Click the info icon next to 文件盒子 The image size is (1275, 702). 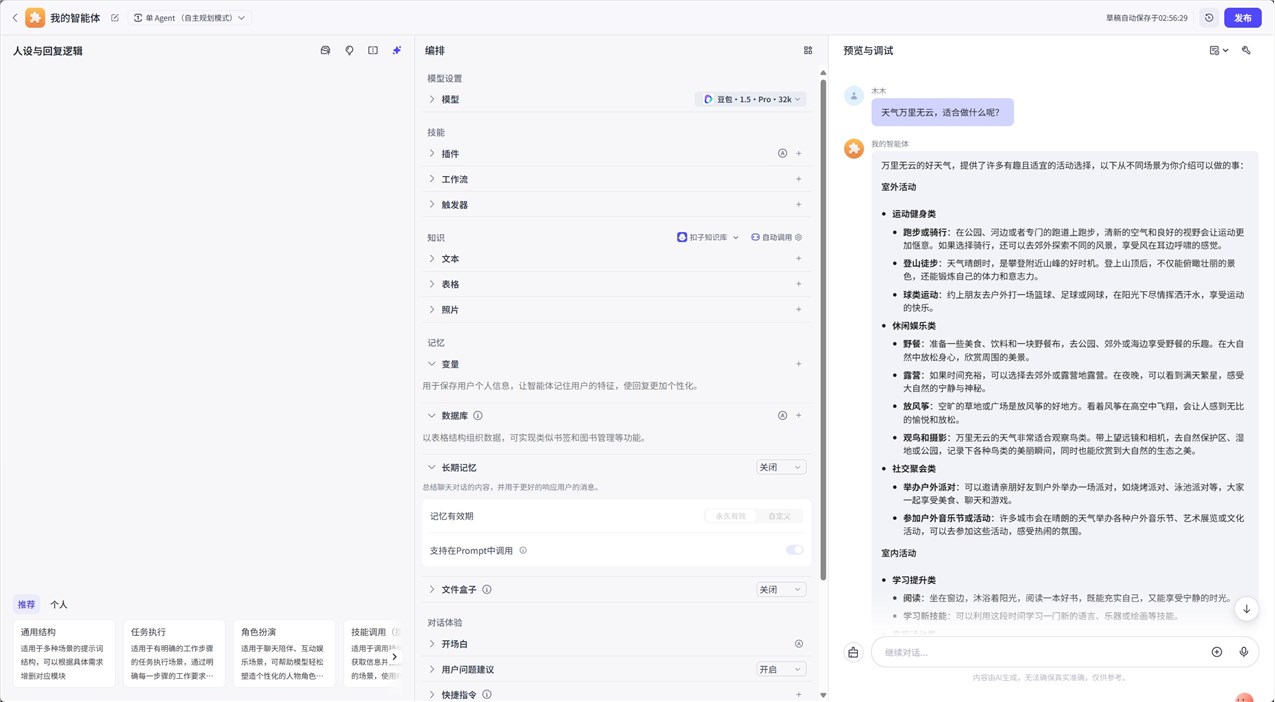487,589
